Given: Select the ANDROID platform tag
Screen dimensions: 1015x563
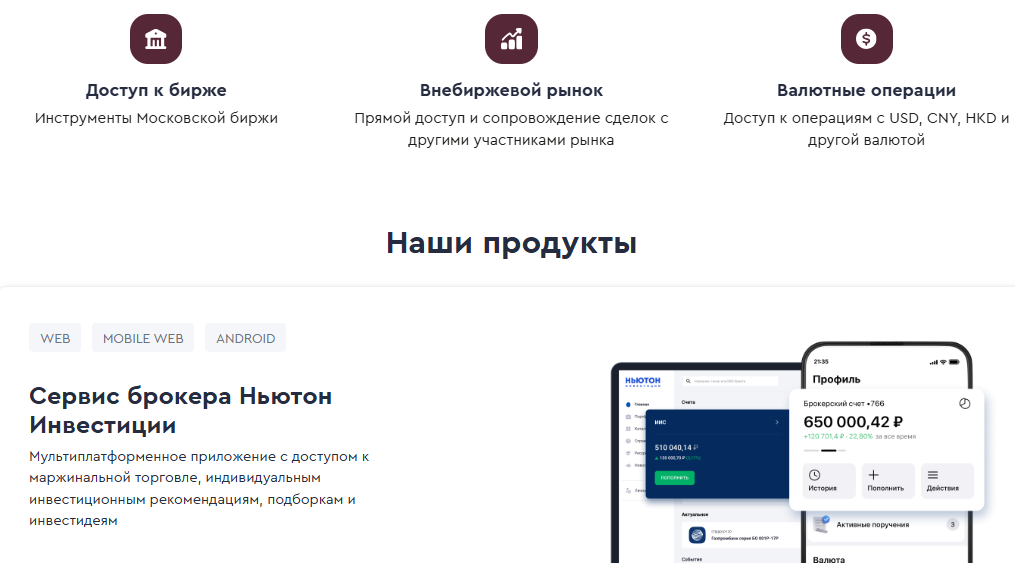Looking at the screenshot, I should (x=245, y=338).
